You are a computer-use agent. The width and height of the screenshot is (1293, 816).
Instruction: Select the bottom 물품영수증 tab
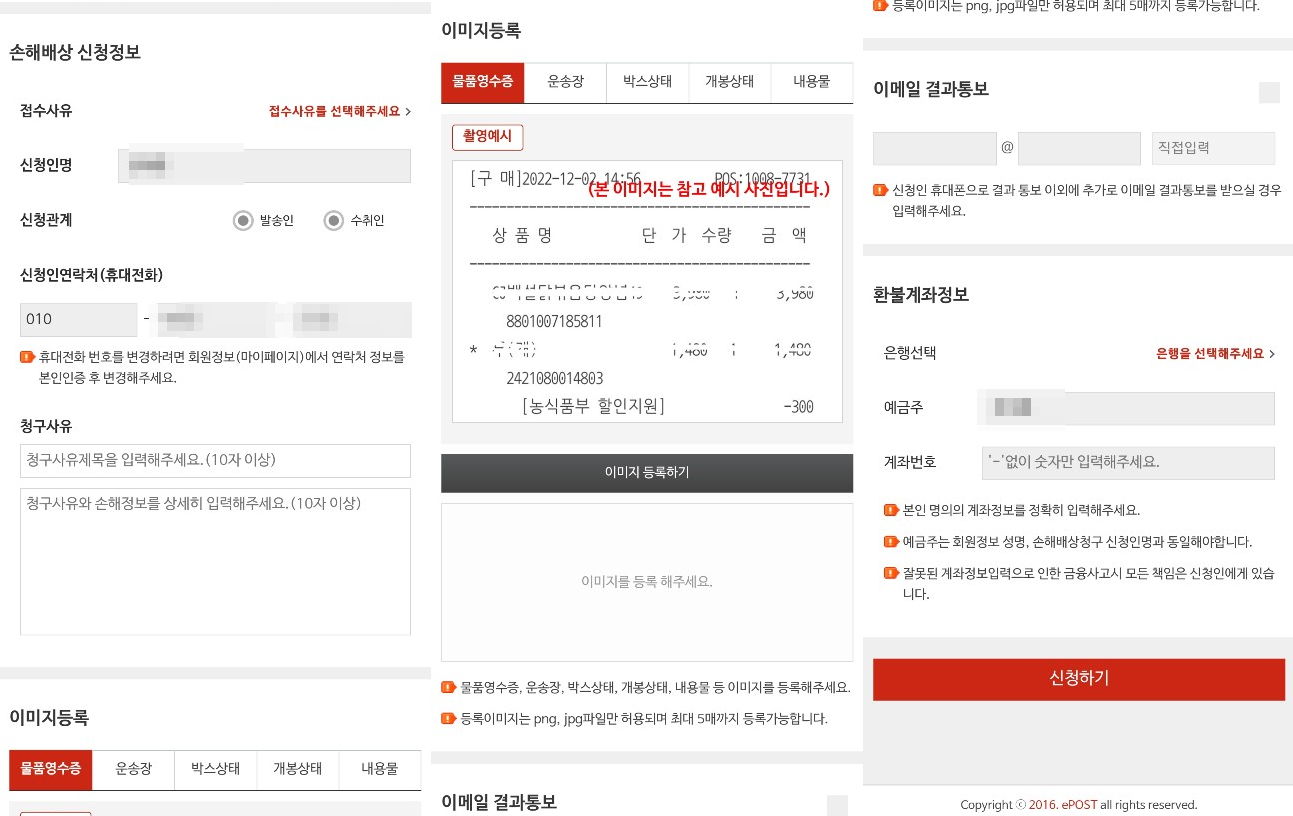pos(50,769)
